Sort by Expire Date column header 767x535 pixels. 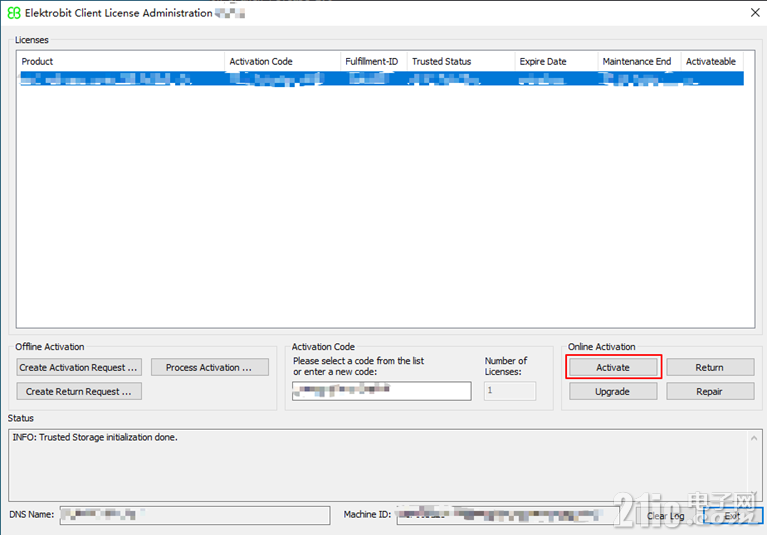(x=556, y=62)
